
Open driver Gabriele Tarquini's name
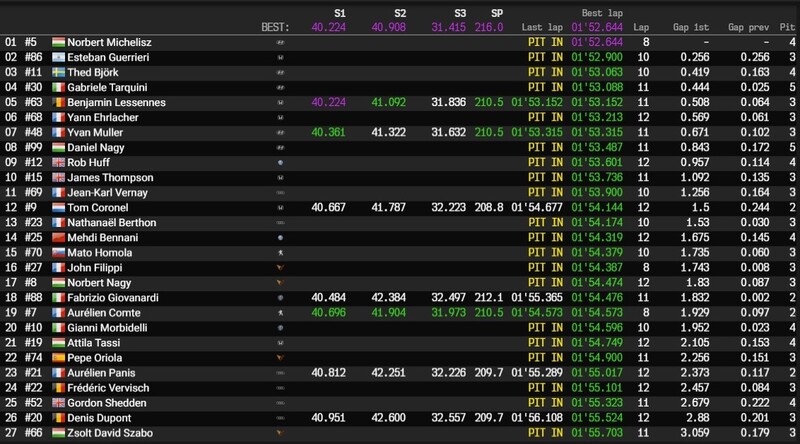tap(110, 87)
